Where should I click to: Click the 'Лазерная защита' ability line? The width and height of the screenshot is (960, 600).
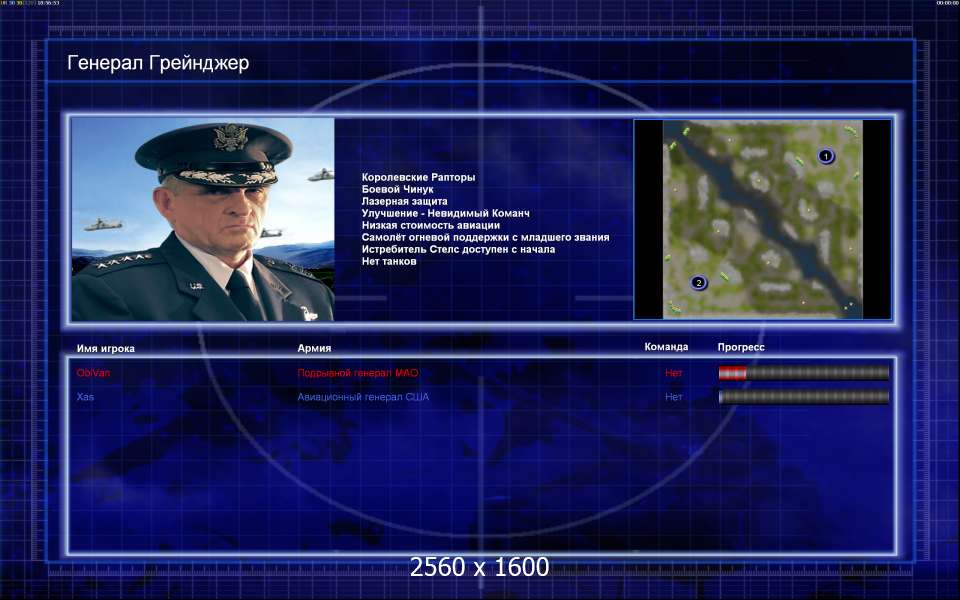404,201
